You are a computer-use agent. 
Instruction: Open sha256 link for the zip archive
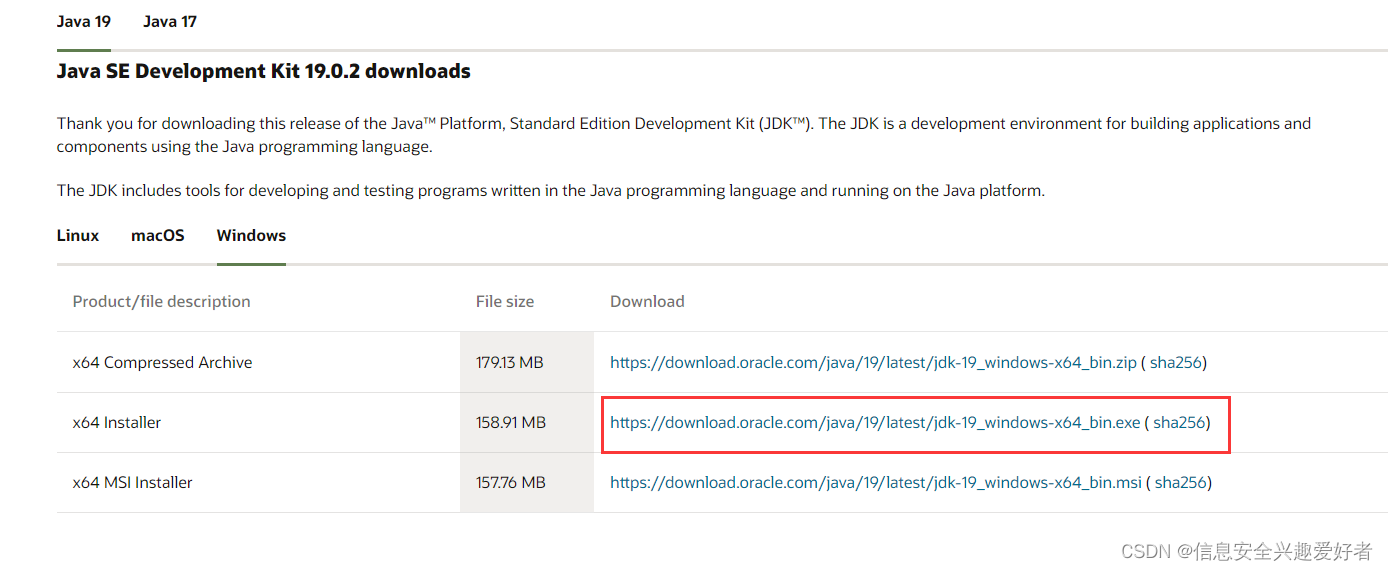click(x=1176, y=362)
